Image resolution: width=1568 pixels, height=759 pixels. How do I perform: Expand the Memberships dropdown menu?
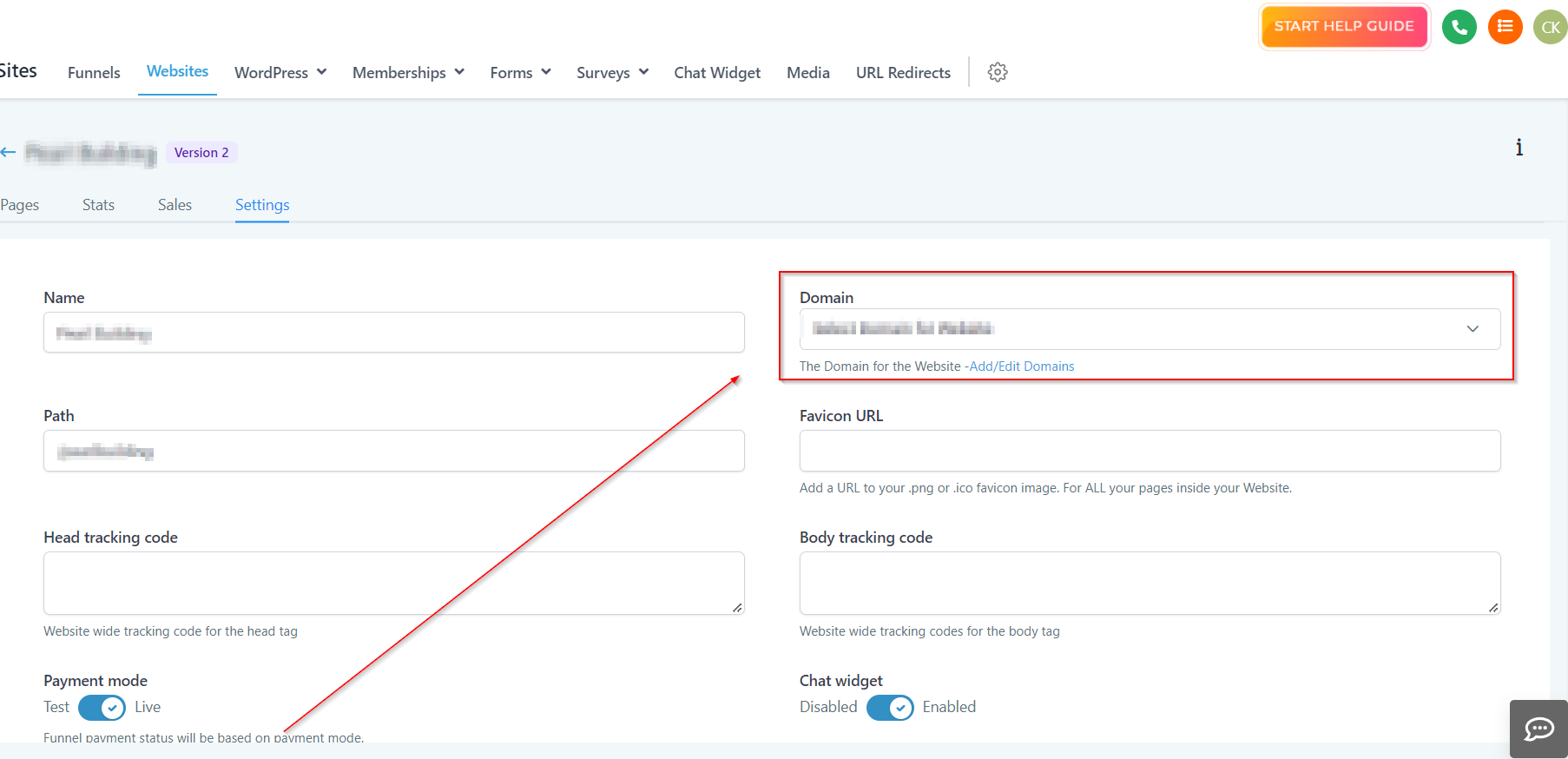tap(407, 73)
